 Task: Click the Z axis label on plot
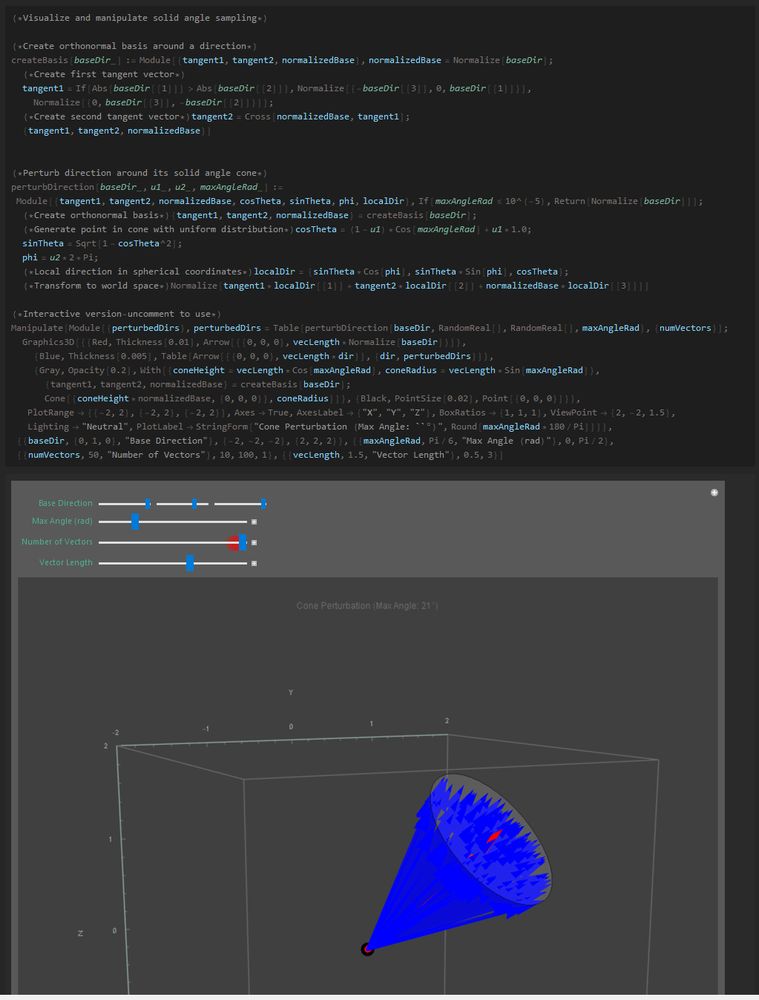pos(80,934)
